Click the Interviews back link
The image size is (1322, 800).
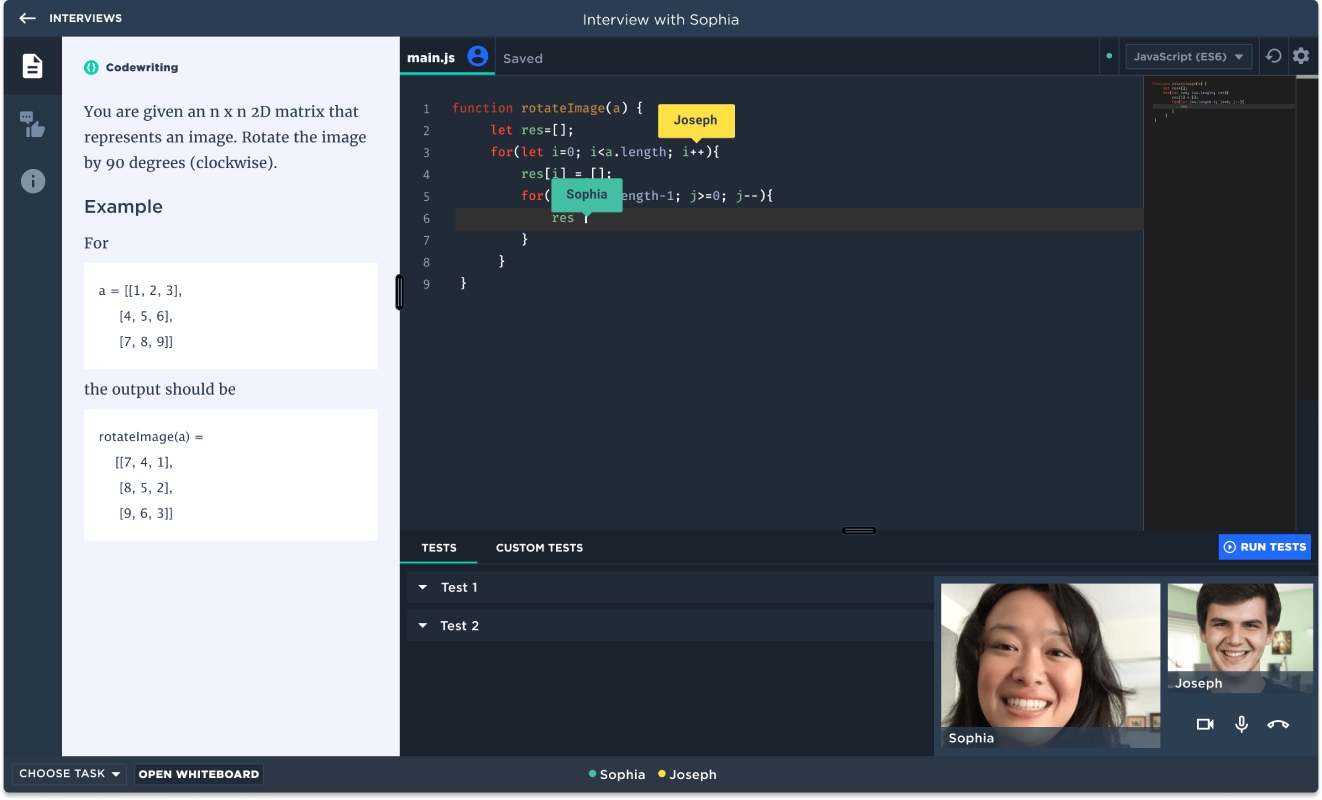pyautogui.click(x=86, y=18)
